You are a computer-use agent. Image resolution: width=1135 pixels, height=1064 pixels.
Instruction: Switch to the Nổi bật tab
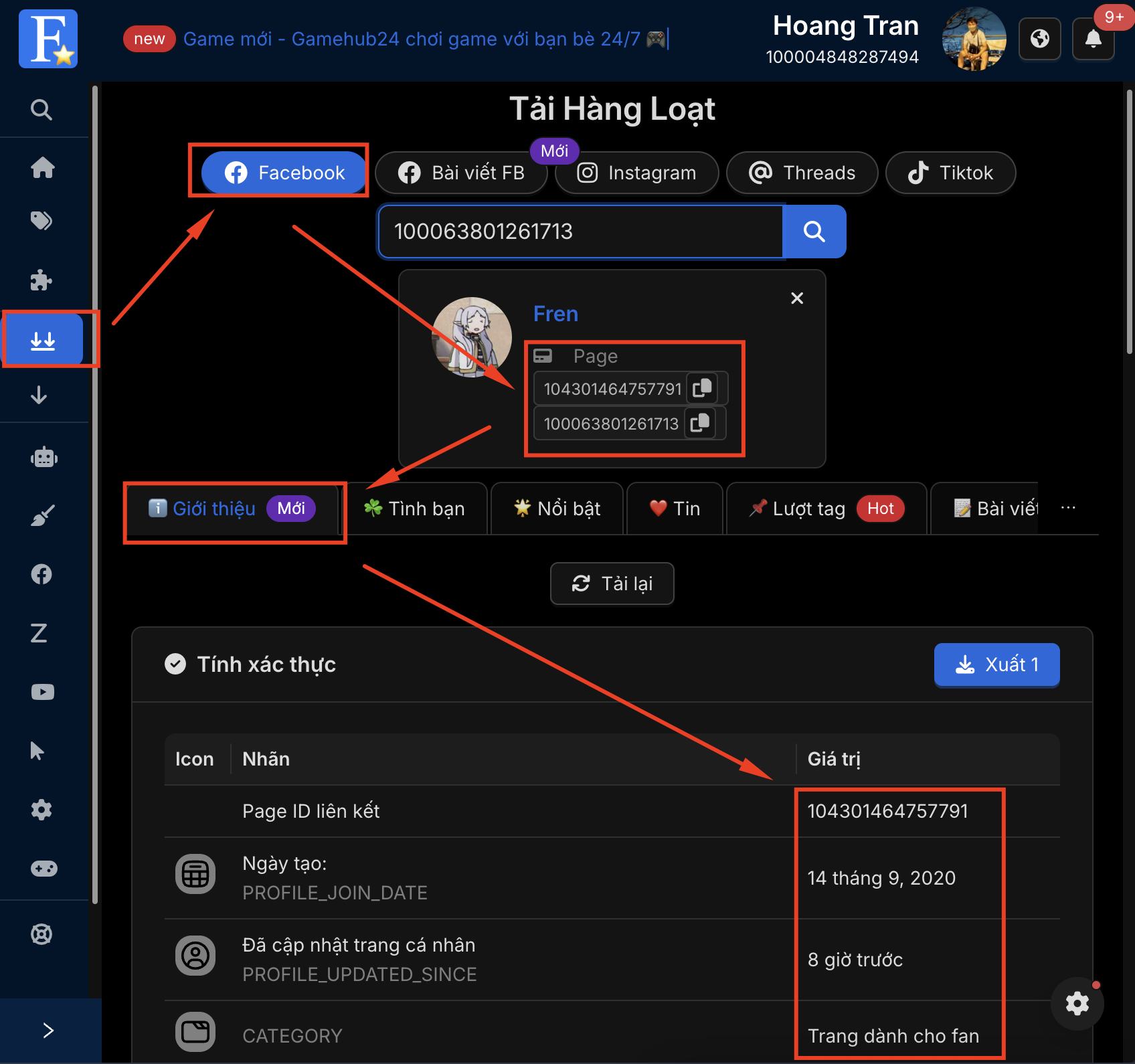[x=557, y=509]
